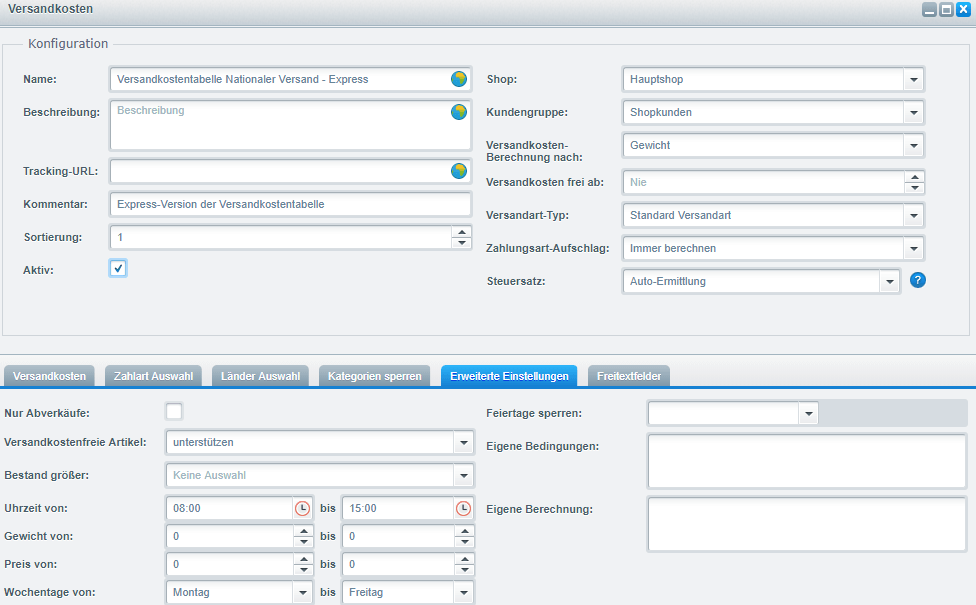Image resolution: width=976 pixels, height=605 pixels.
Task: Open the time picker clock for 08:00
Action: [302, 508]
